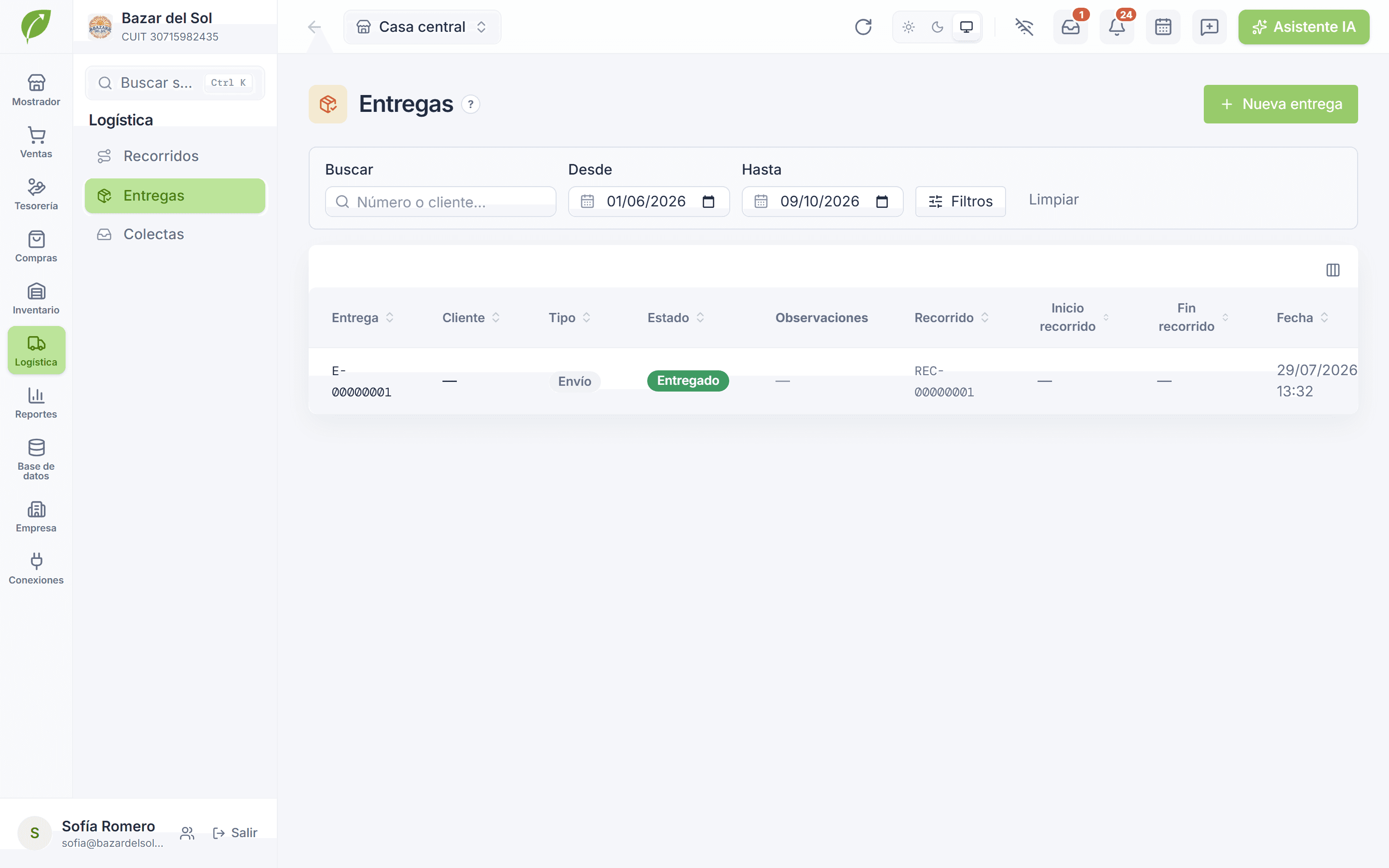Open the Inventario module
The height and width of the screenshot is (868, 1389).
pyautogui.click(x=36, y=298)
